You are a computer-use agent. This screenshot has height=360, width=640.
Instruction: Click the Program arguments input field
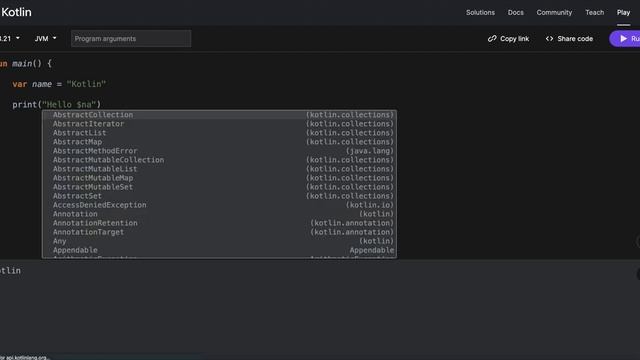131,38
